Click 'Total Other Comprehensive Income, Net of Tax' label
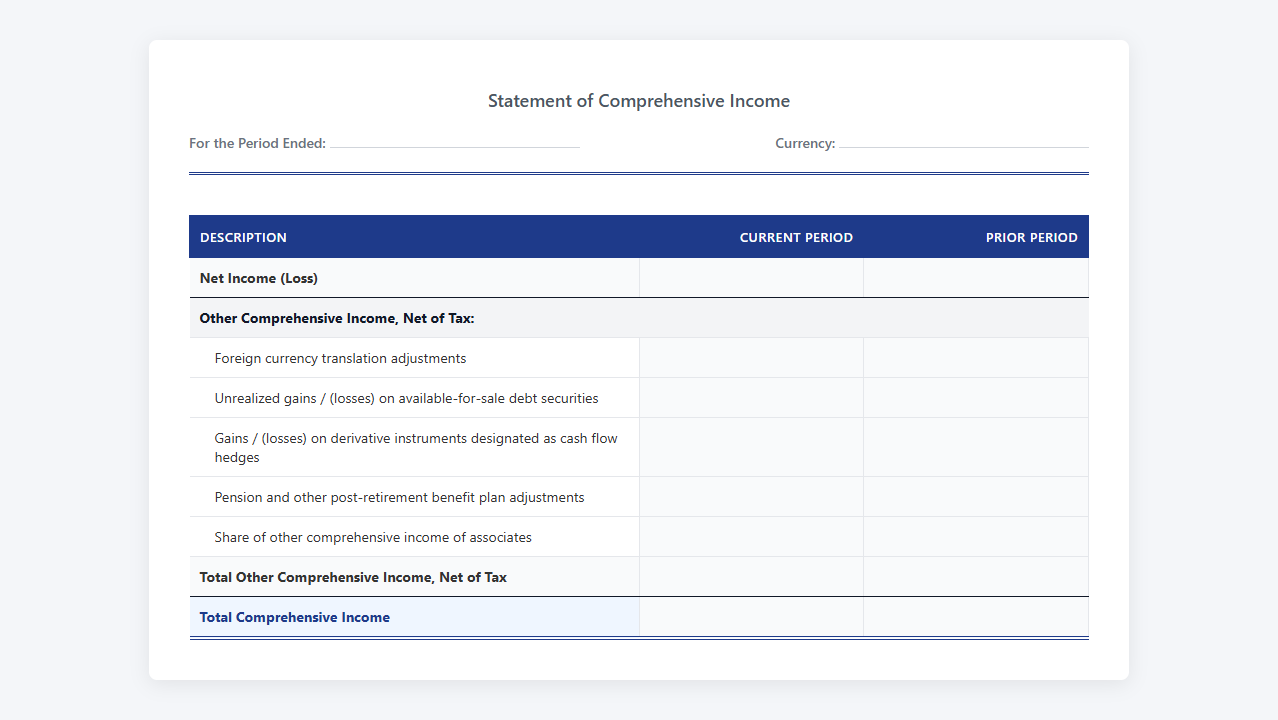Viewport: 1278px width, 720px height. click(353, 577)
